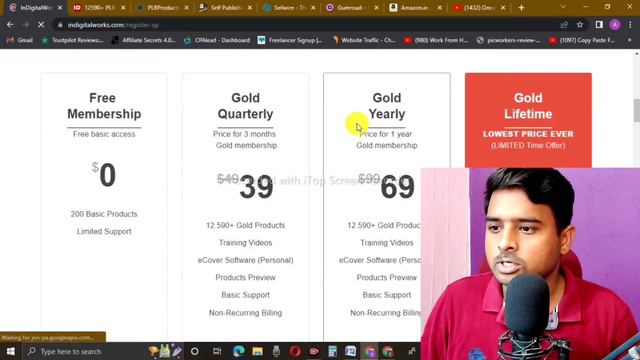640x360 pixels.
Task: Open the Affiliate Secrets 4.0 bookmark
Action: (x=143, y=40)
